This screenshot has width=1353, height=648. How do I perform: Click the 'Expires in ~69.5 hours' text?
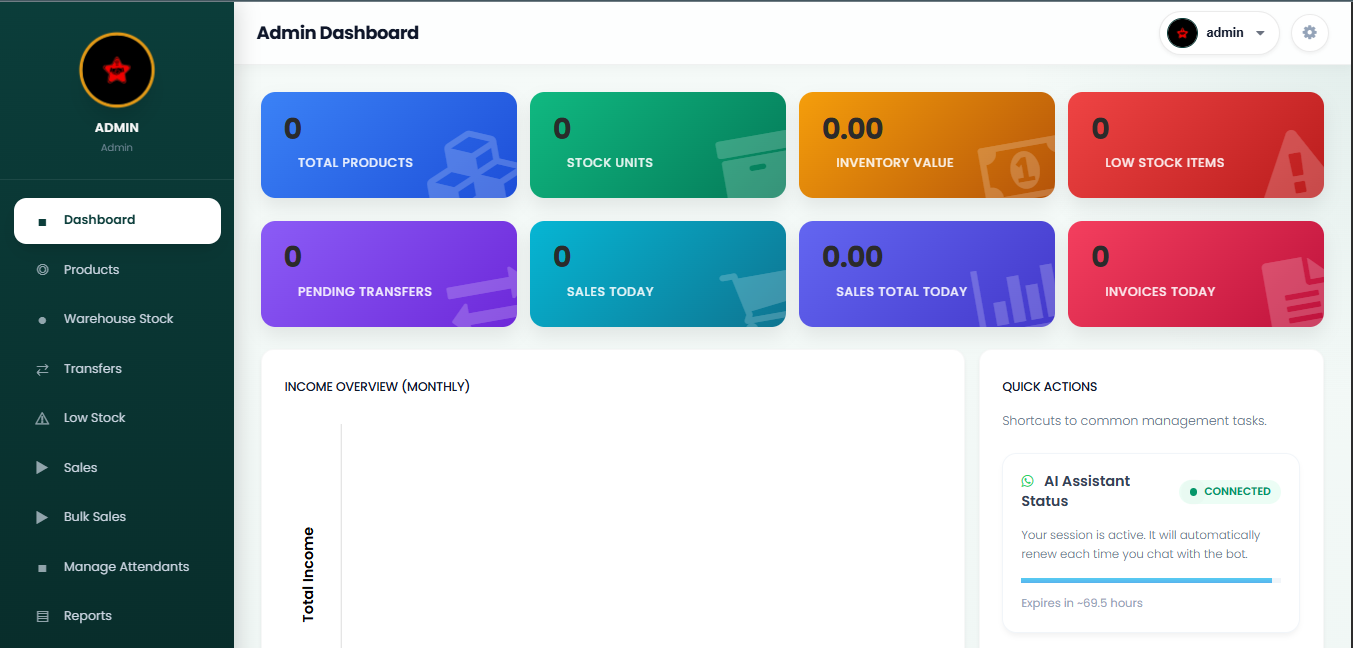click(x=1082, y=603)
